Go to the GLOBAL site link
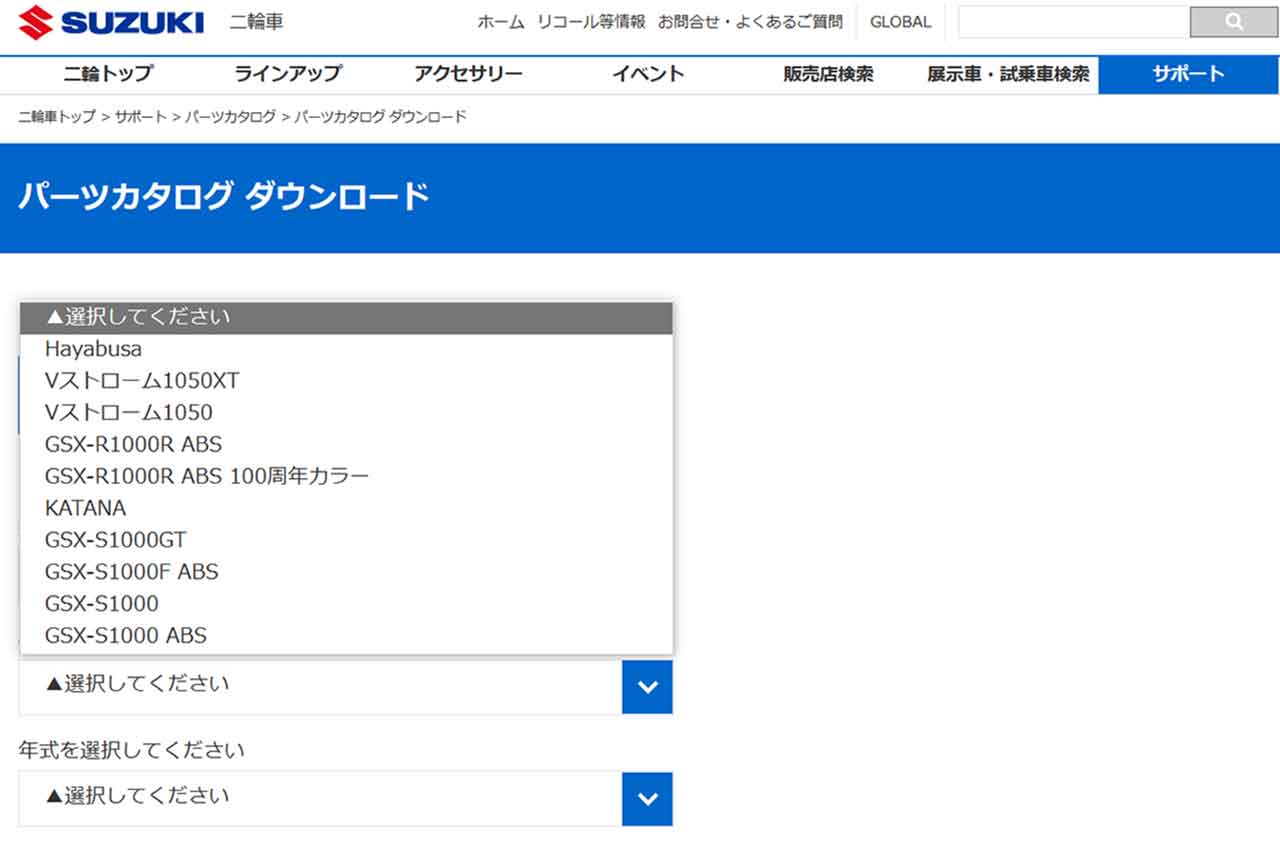 pyautogui.click(x=900, y=21)
